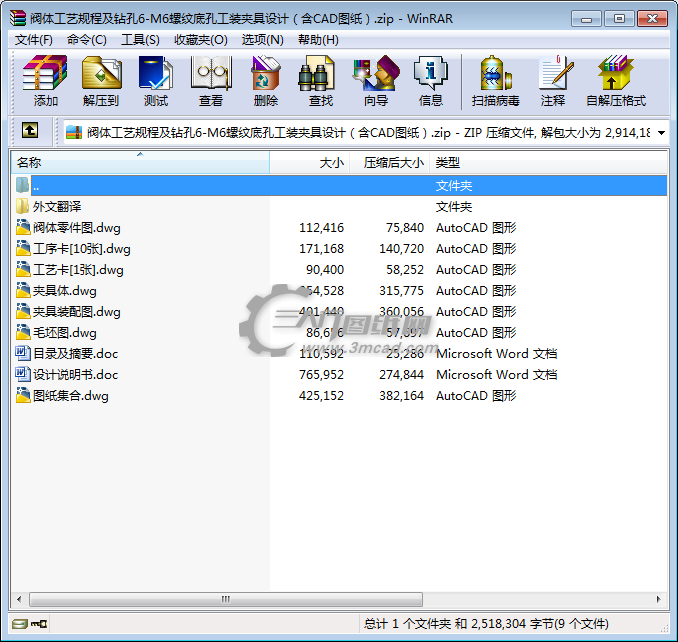This screenshot has height=642, width=678.
Task: Click 文件夹 type of 外文翻译 row
Action: click(x=454, y=207)
